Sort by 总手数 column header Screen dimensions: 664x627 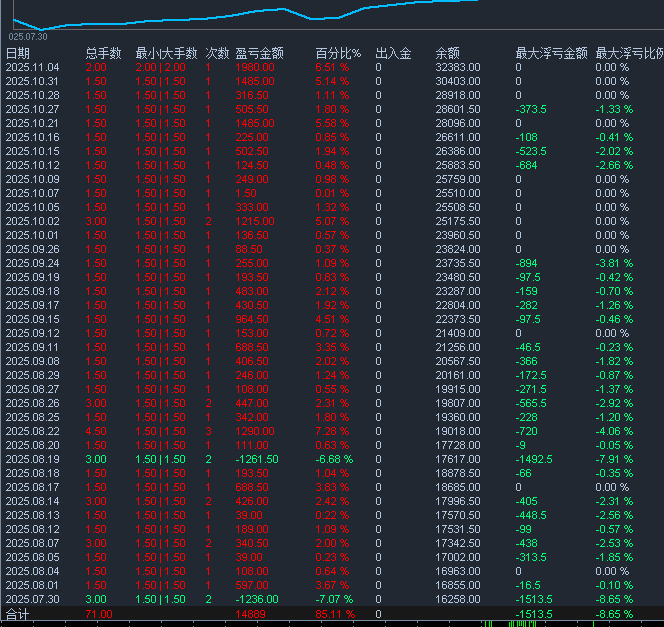click(x=103, y=53)
